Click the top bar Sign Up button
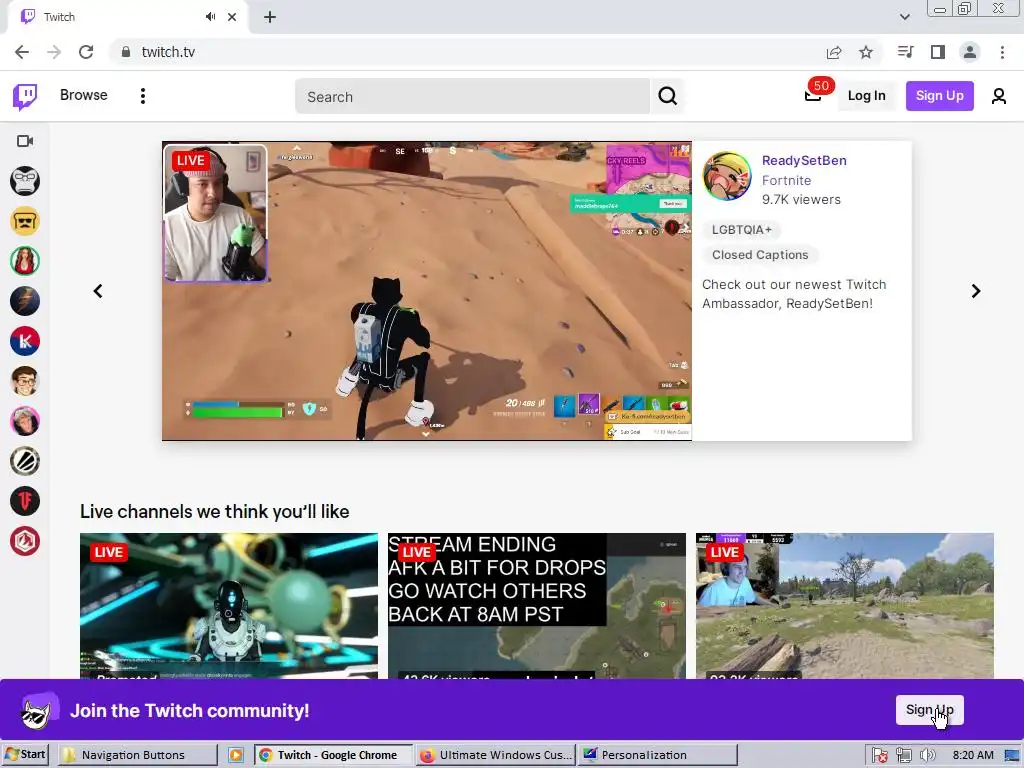This screenshot has width=1024, height=768. coord(939,96)
